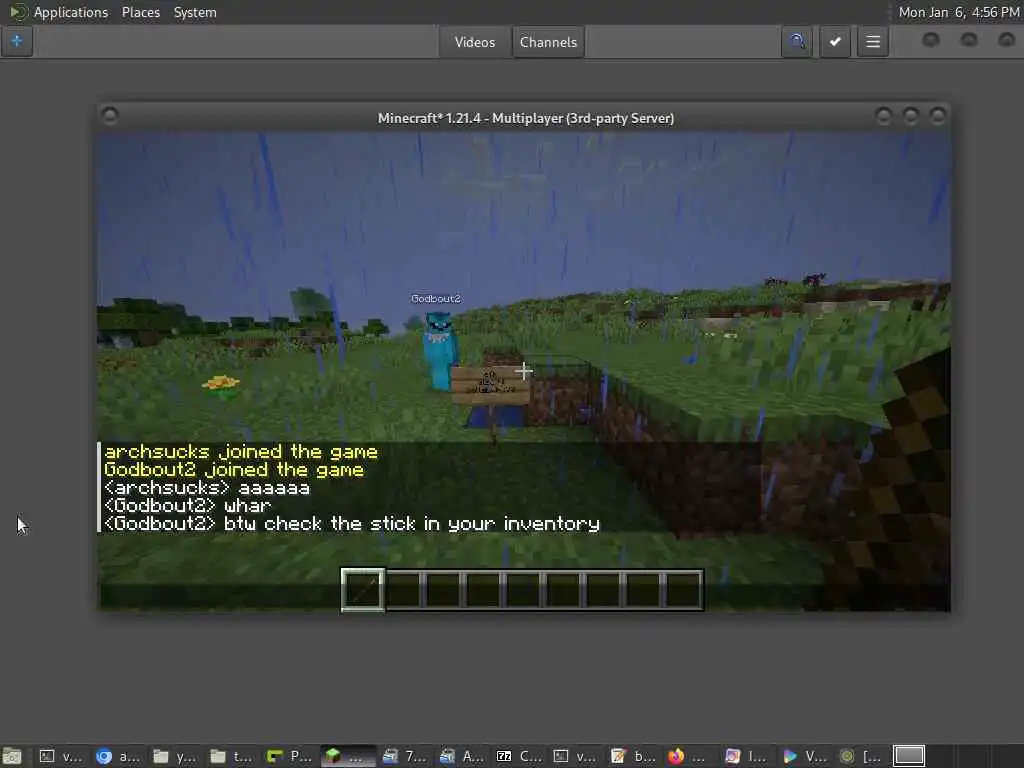Open the hamburger menu button
The width and height of the screenshot is (1024, 768).
pos(872,42)
